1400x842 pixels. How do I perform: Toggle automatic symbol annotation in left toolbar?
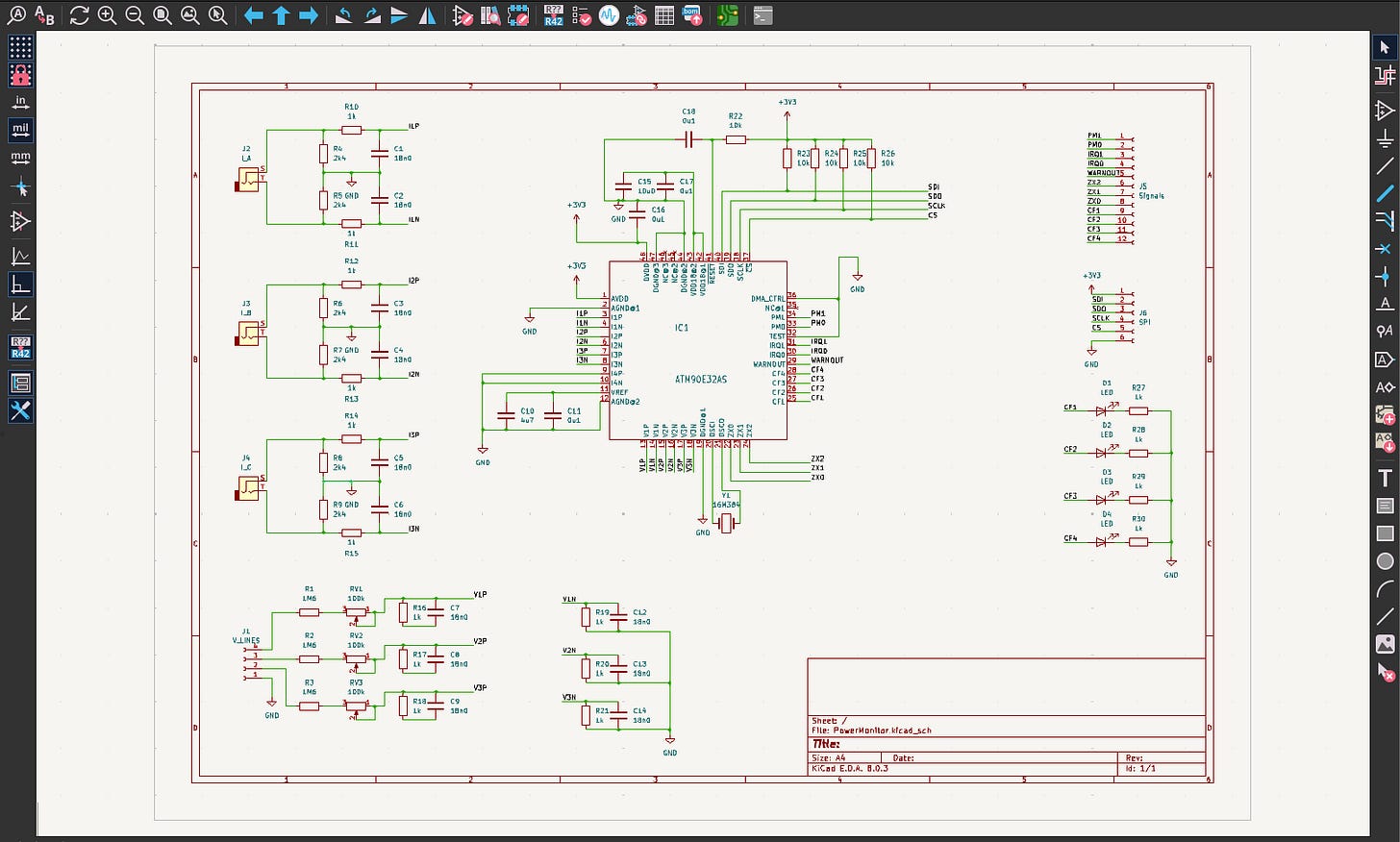click(20, 347)
